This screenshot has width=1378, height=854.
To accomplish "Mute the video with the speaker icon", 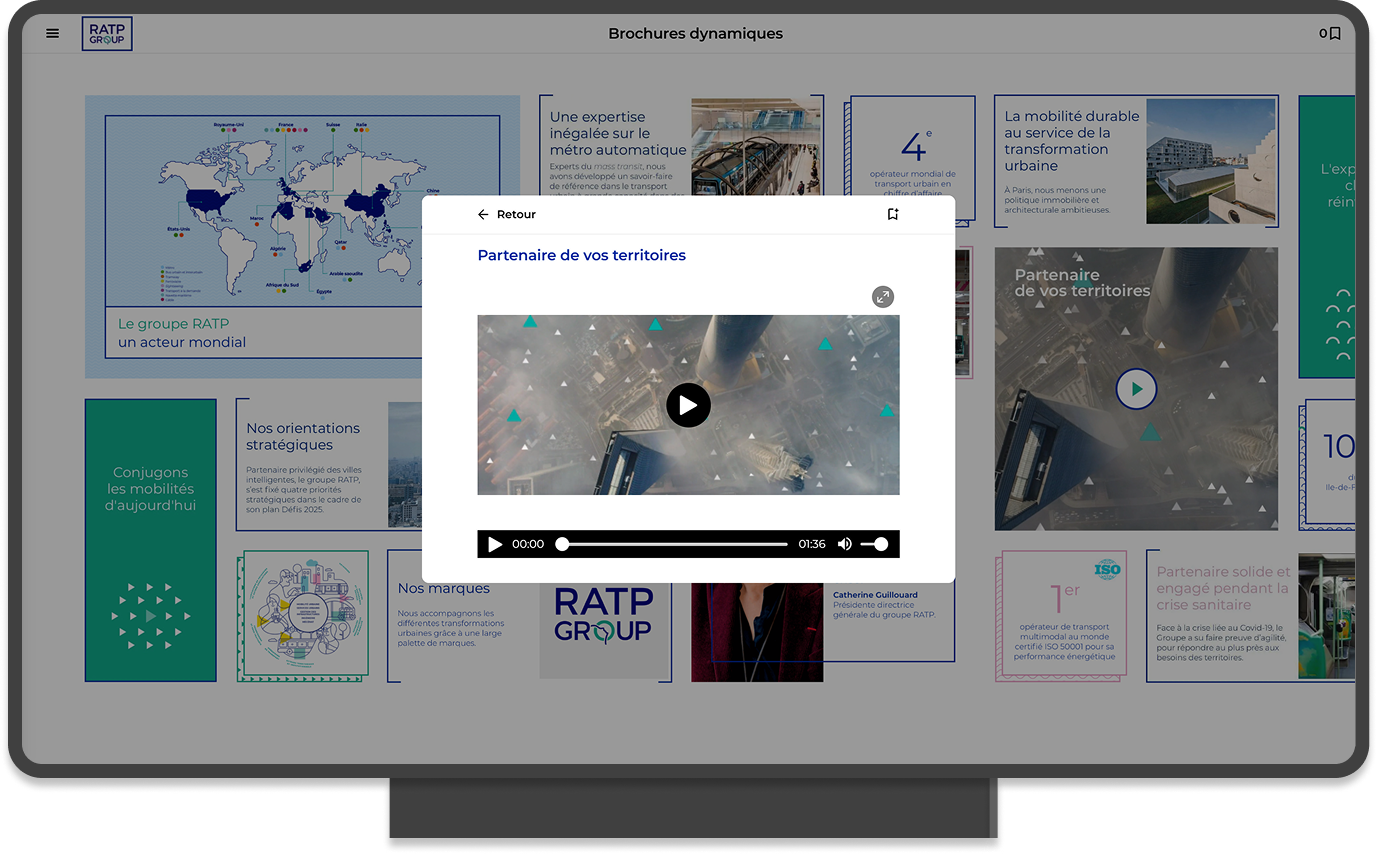I will pyautogui.click(x=845, y=544).
